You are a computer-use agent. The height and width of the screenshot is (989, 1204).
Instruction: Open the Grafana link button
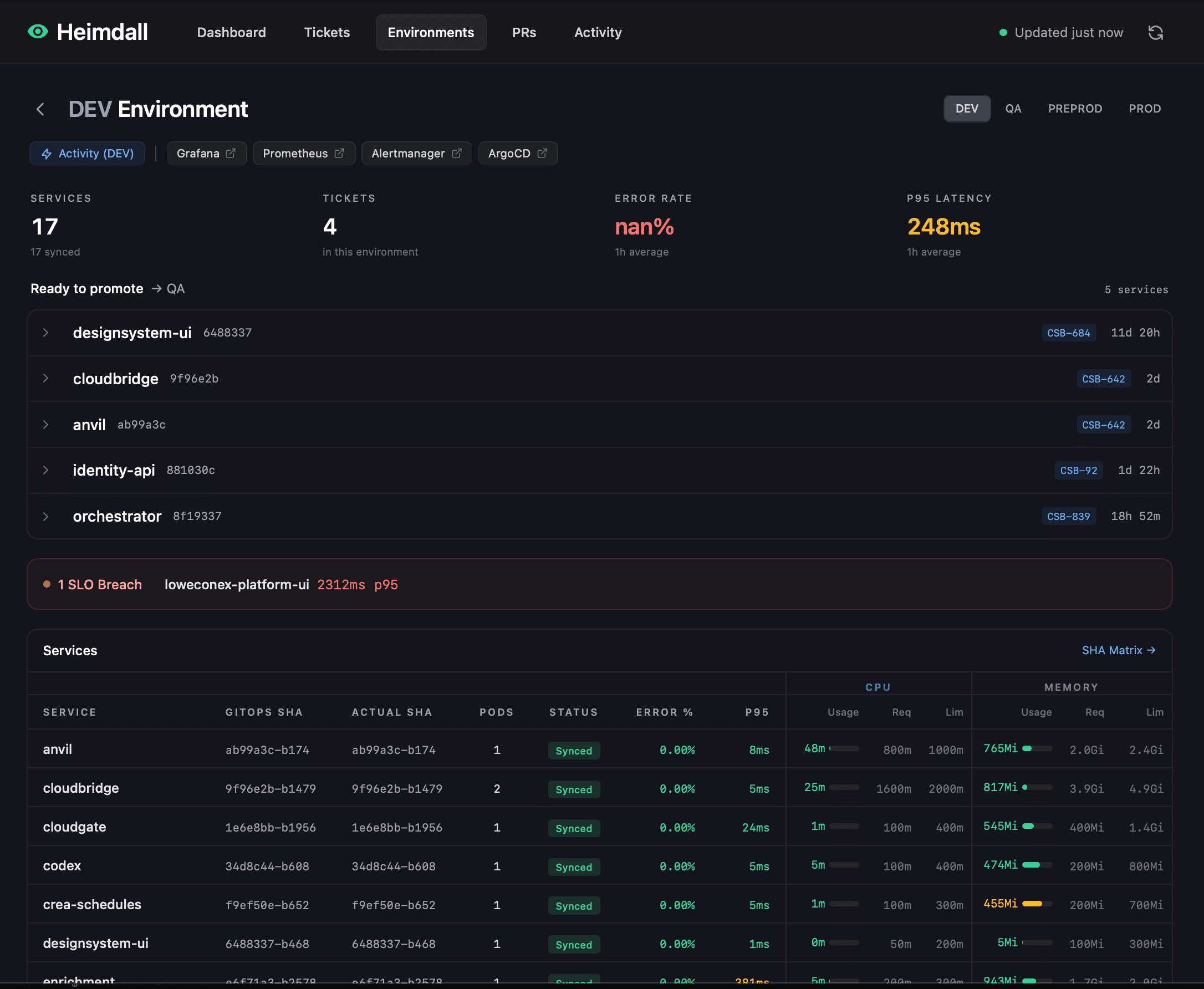tap(206, 153)
